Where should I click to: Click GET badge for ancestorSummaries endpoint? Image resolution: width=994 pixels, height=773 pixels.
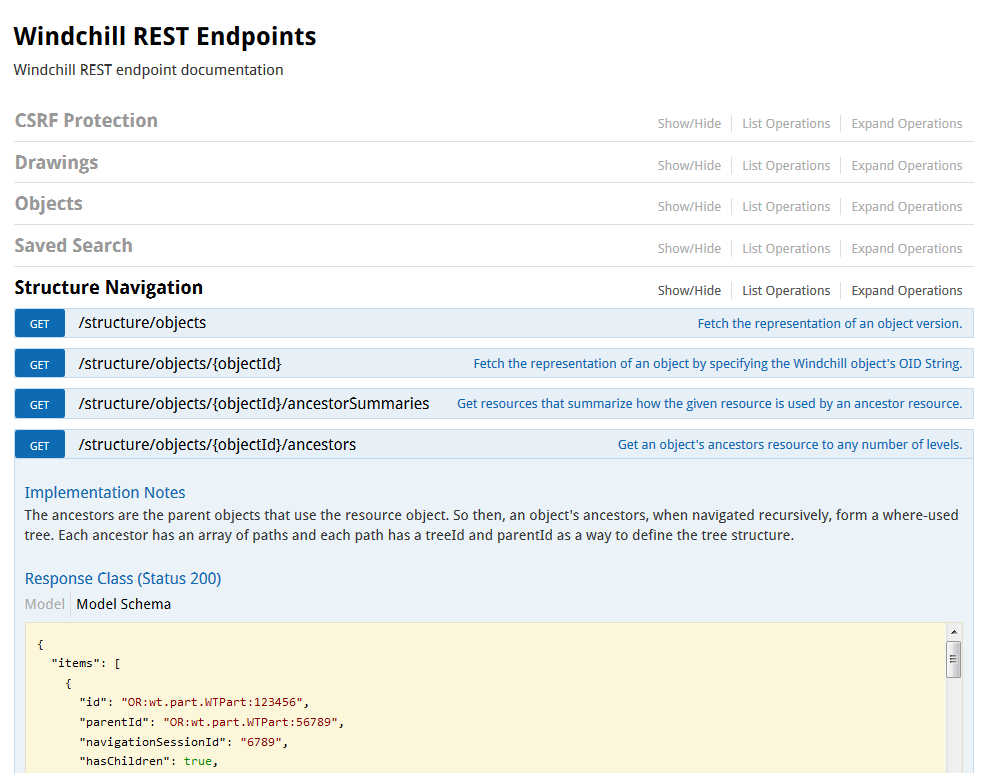point(40,405)
